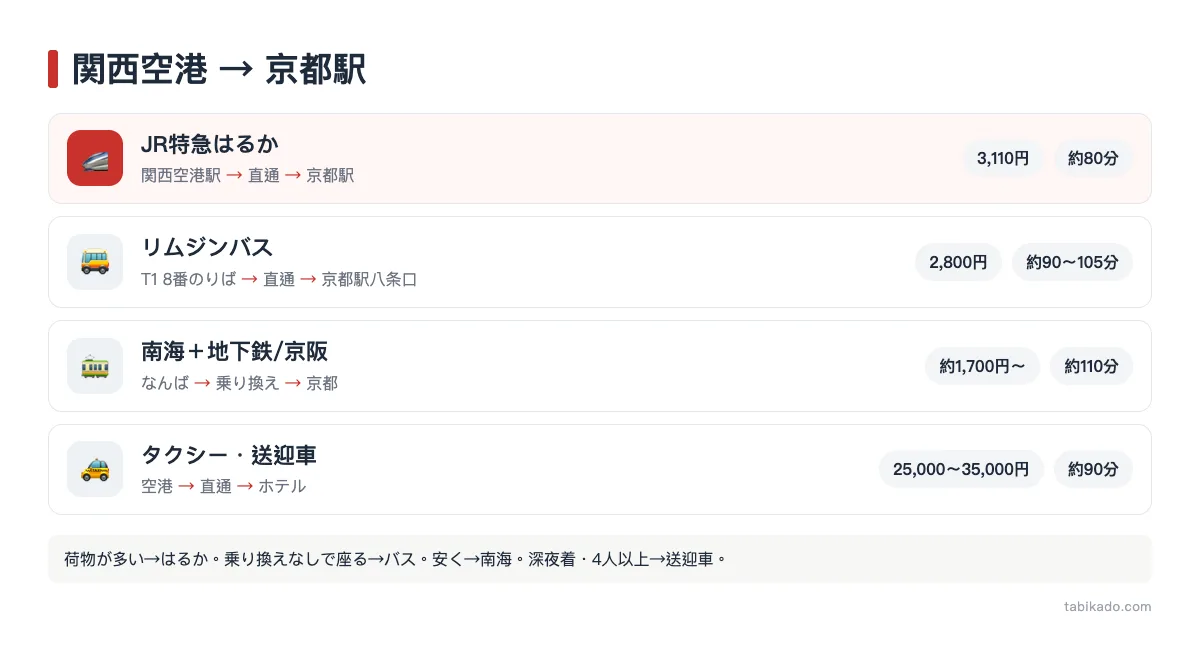
Task: Click the 約1,700円〜 price badge
Action: pyautogui.click(x=982, y=366)
